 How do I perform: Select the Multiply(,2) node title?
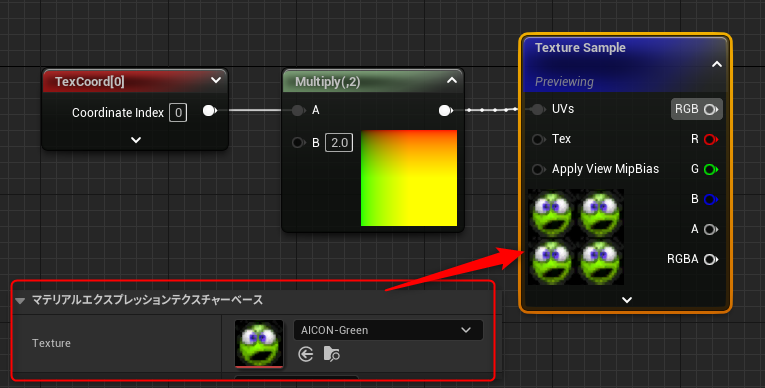coord(327,82)
